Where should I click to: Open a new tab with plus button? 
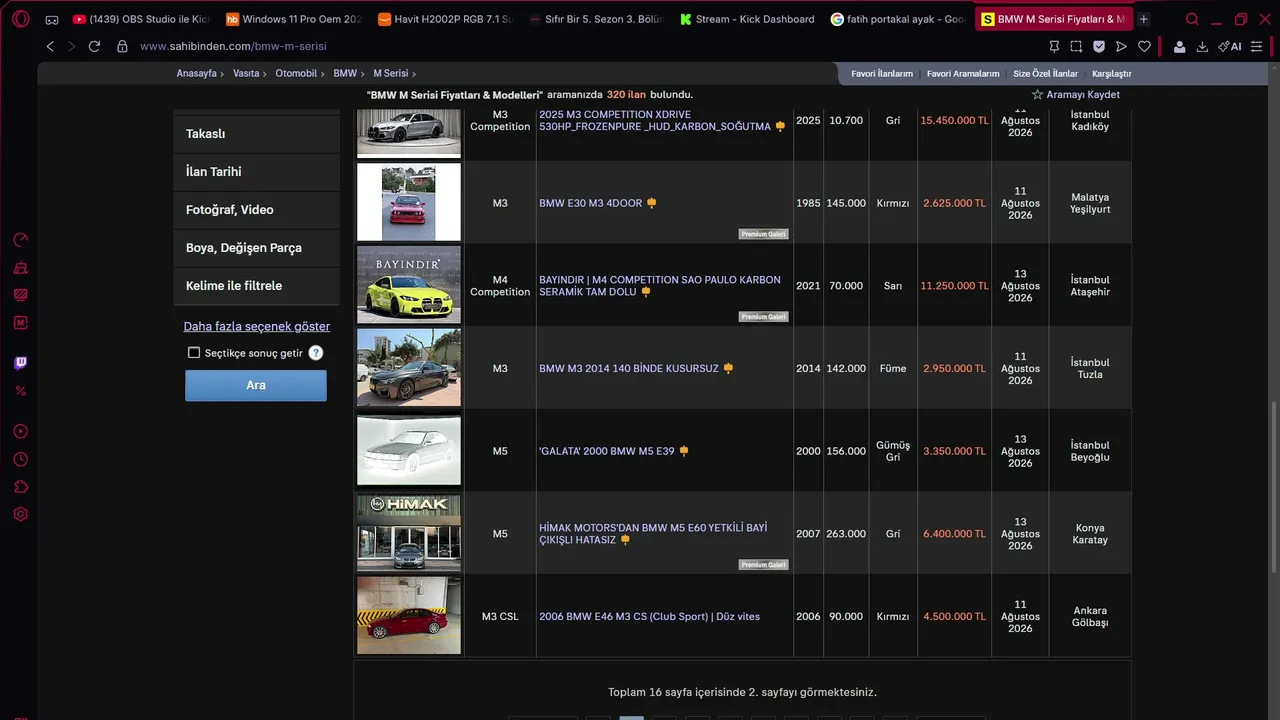1144,19
